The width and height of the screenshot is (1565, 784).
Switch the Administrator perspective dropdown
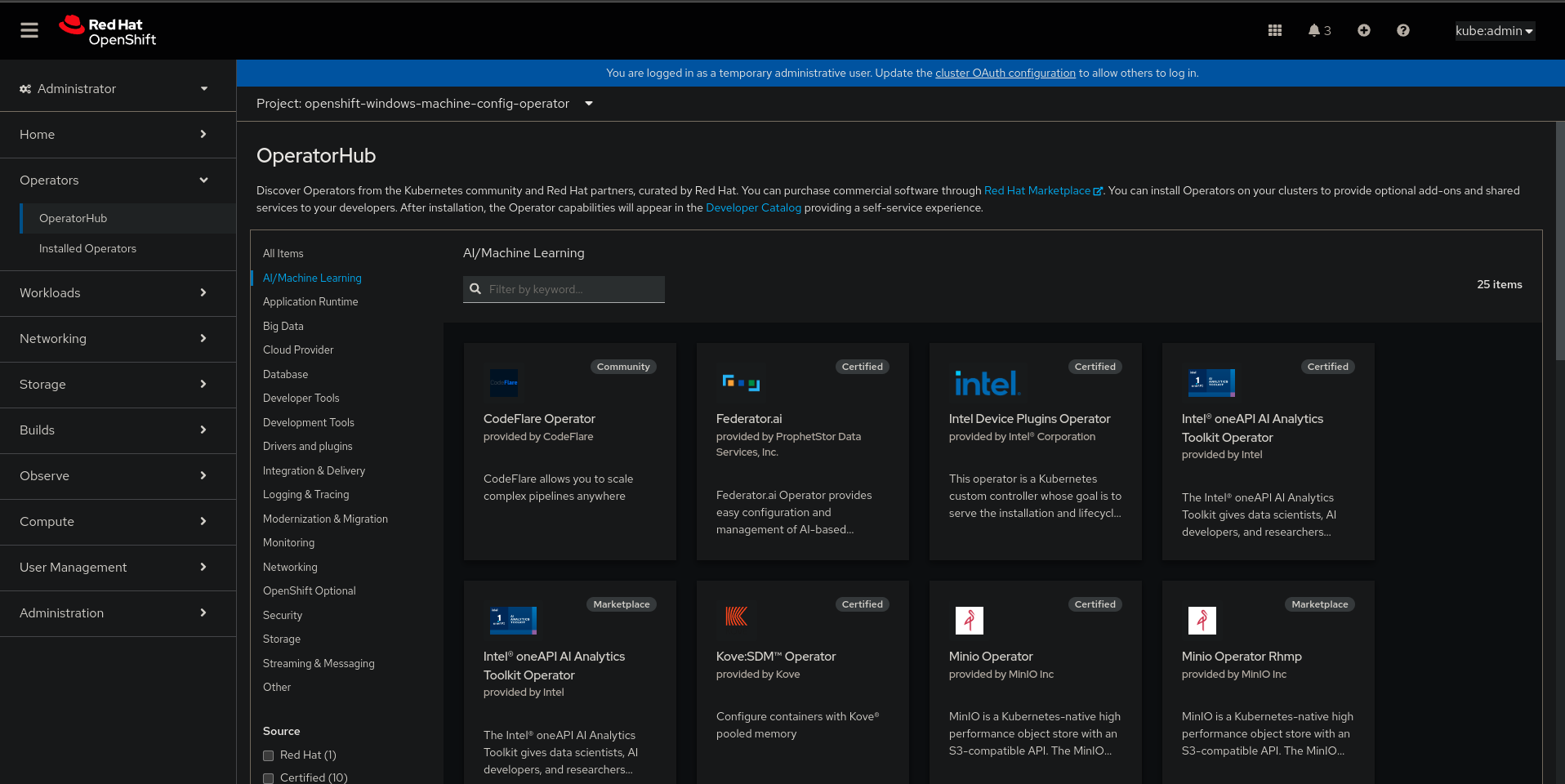(x=113, y=89)
